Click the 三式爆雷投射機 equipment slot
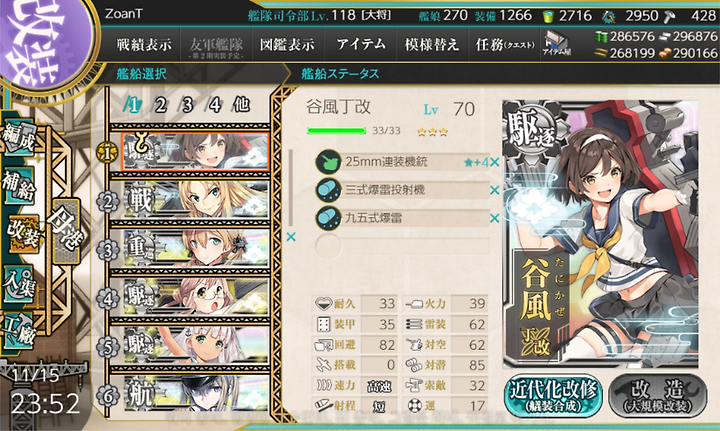720x431 pixels. (402, 190)
